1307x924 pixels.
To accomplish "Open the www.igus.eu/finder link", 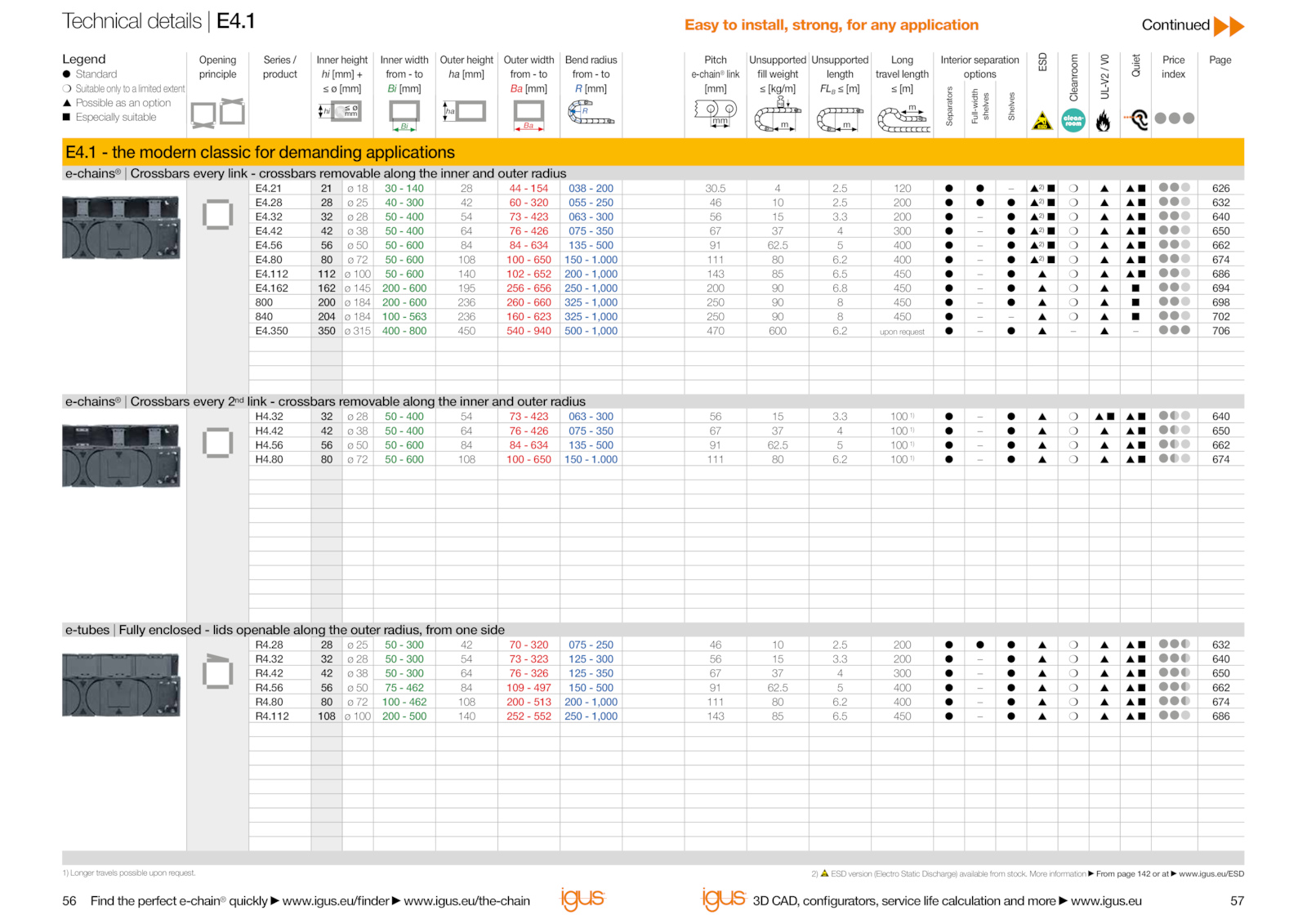I will tap(336, 900).
